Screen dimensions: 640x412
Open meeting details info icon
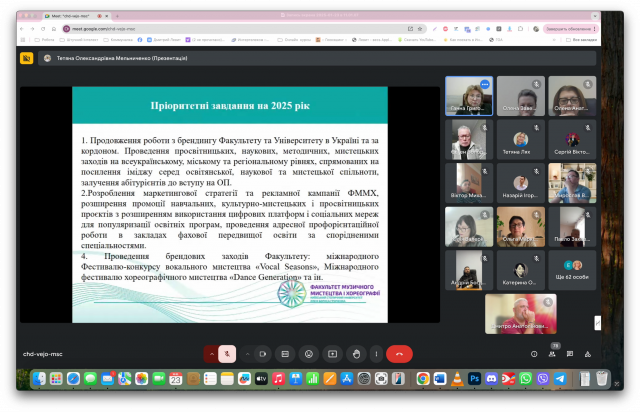pyautogui.click(x=534, y=353)
